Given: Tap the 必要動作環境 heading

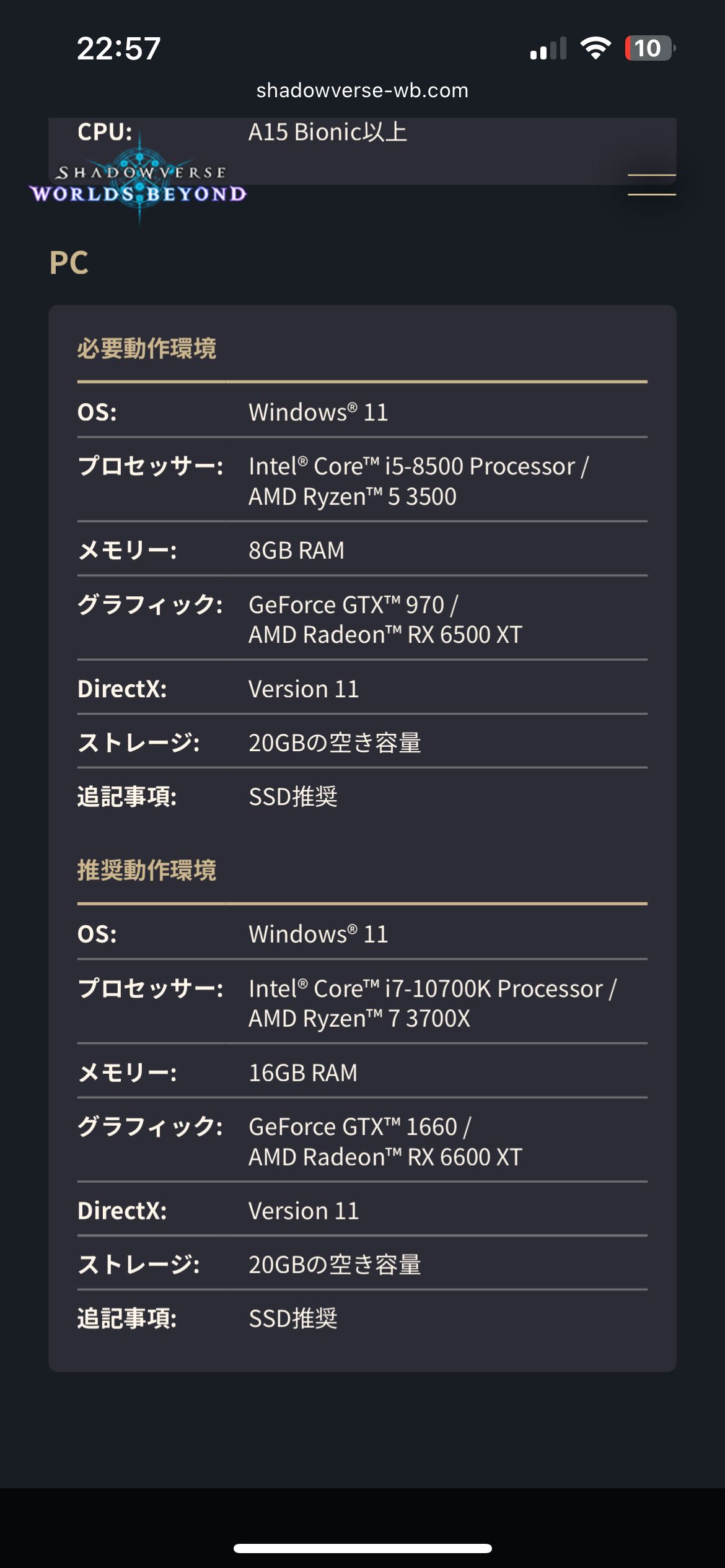Looking at the screenshot, I should point(147,349).
